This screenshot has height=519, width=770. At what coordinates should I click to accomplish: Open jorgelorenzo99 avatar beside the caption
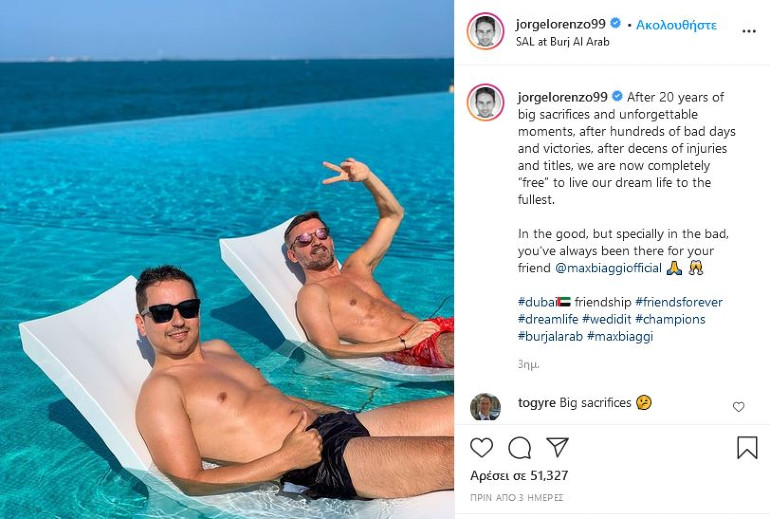click(x=485, y=102)
